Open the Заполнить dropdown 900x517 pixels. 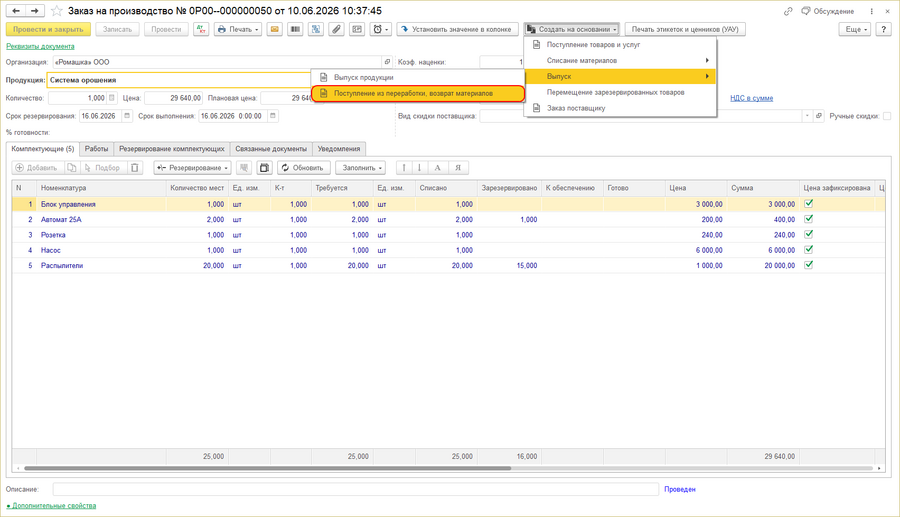tap(361, 168)
